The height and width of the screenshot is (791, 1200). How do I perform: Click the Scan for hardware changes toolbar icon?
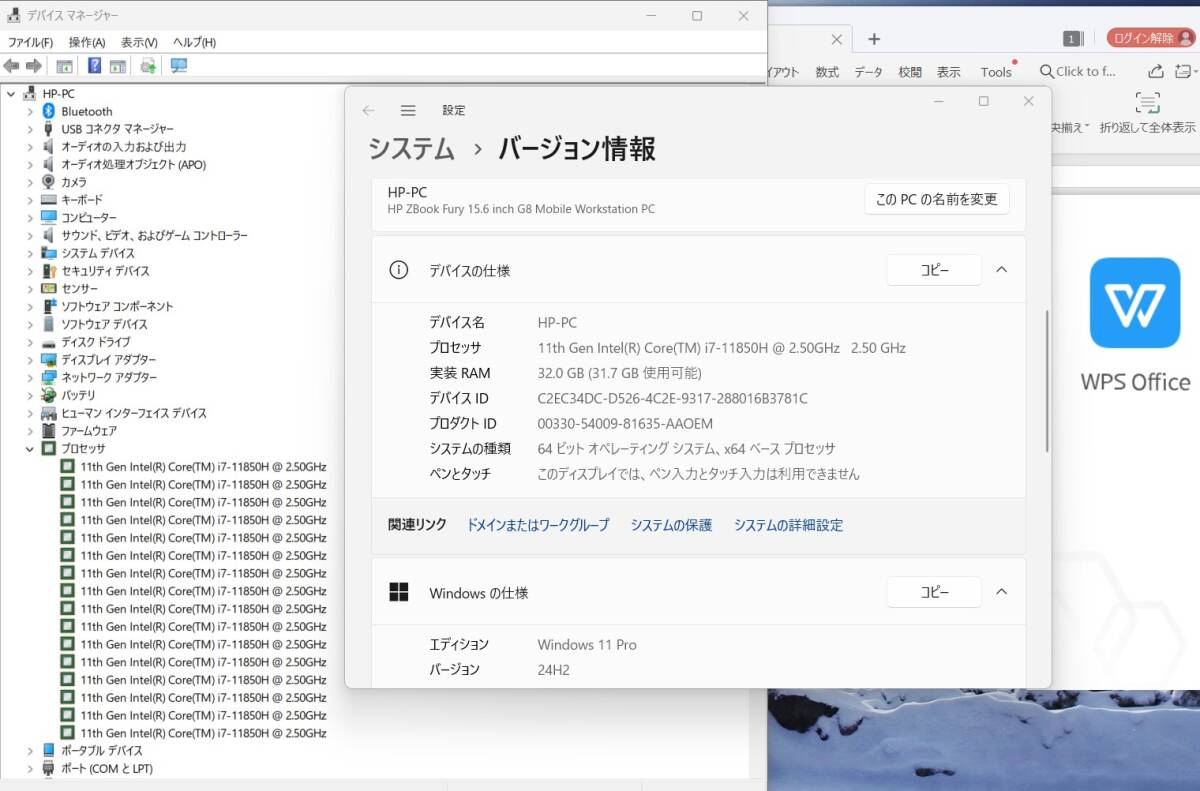point(147,66)
